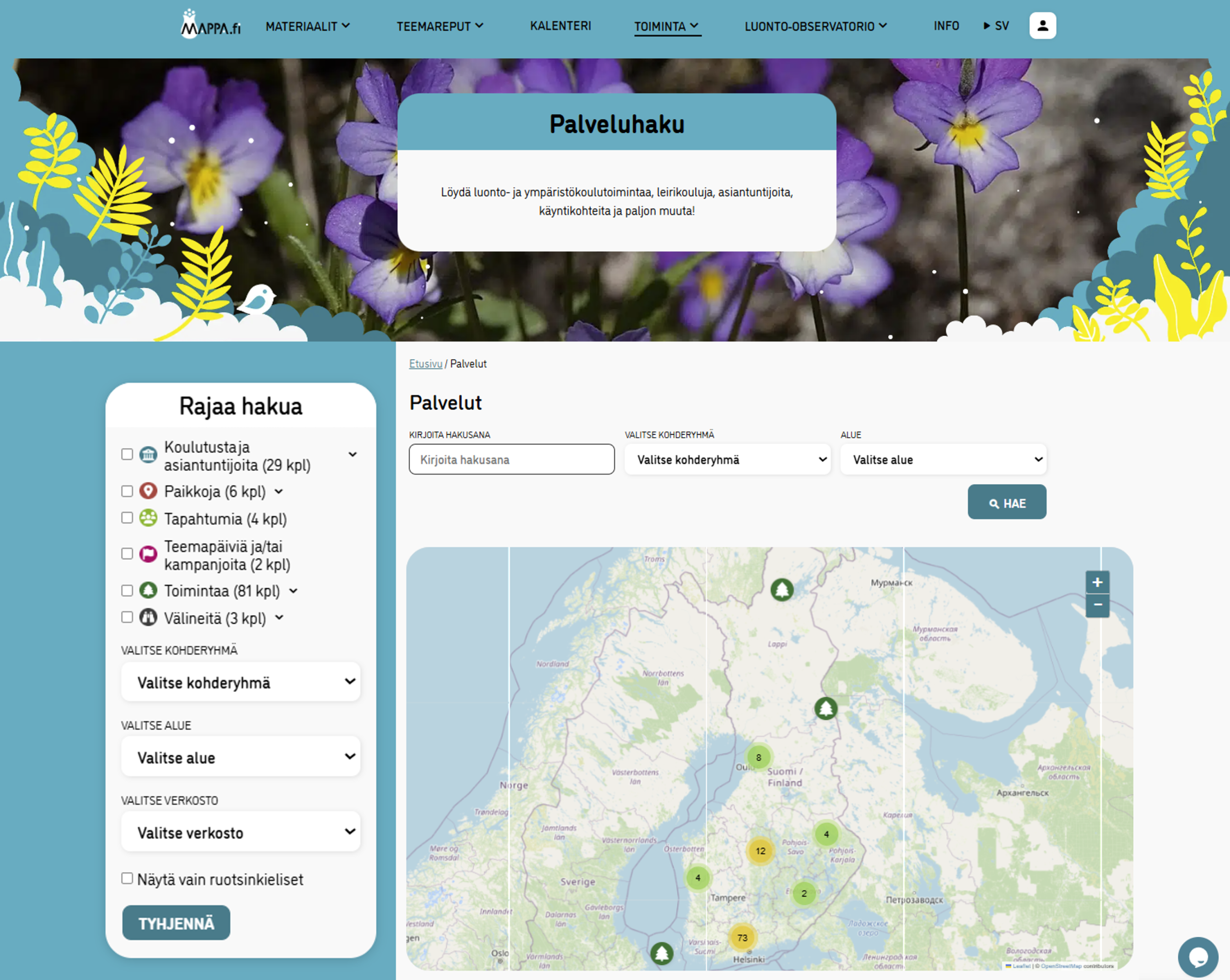The height and width of the screenshot is (980, 1230).
Task: Click the HAE search button
Action: tap(1007, 502)
